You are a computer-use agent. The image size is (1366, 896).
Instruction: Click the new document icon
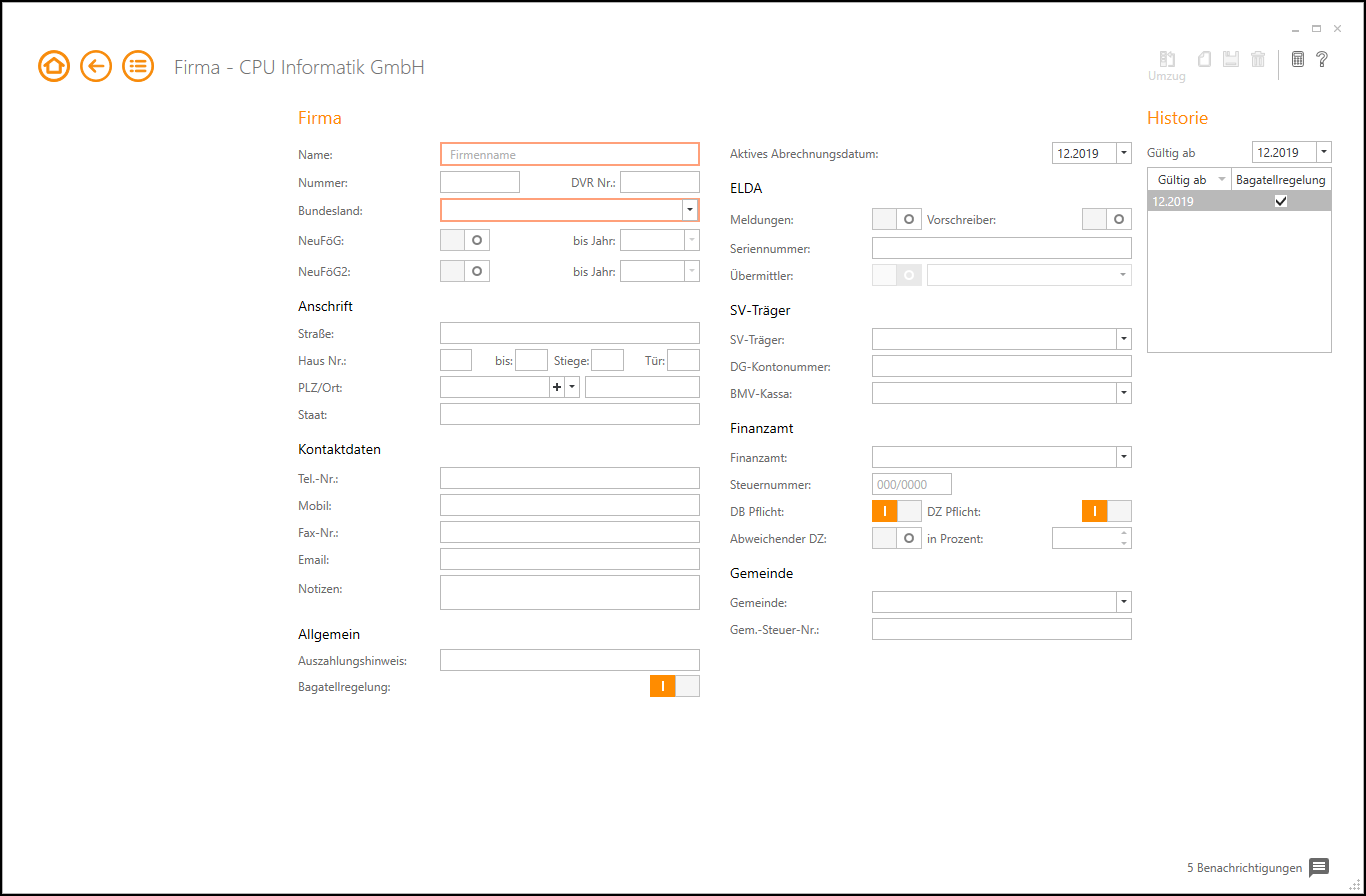click(1205, 59)
